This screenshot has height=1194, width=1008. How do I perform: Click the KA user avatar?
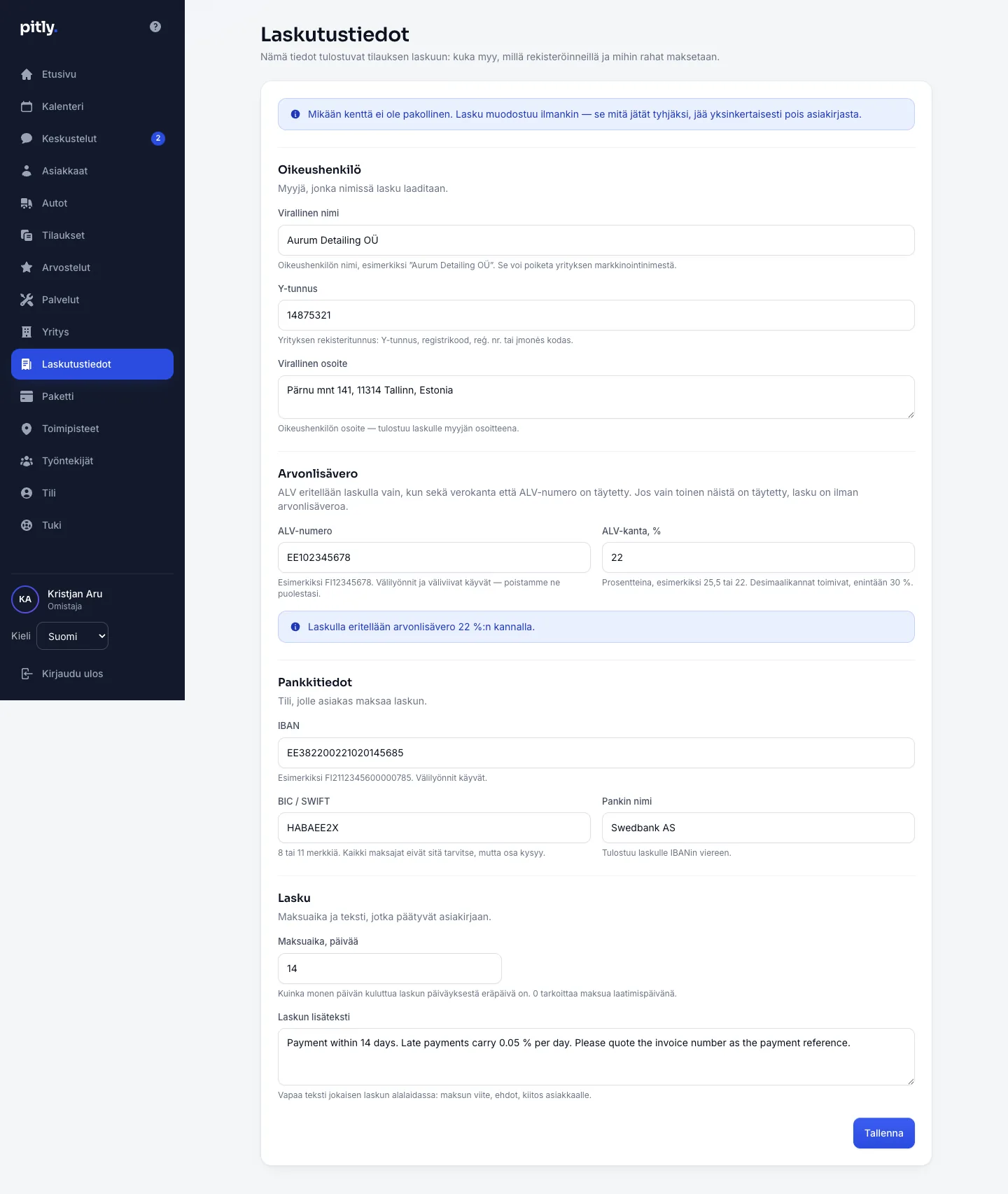[25, 599]
